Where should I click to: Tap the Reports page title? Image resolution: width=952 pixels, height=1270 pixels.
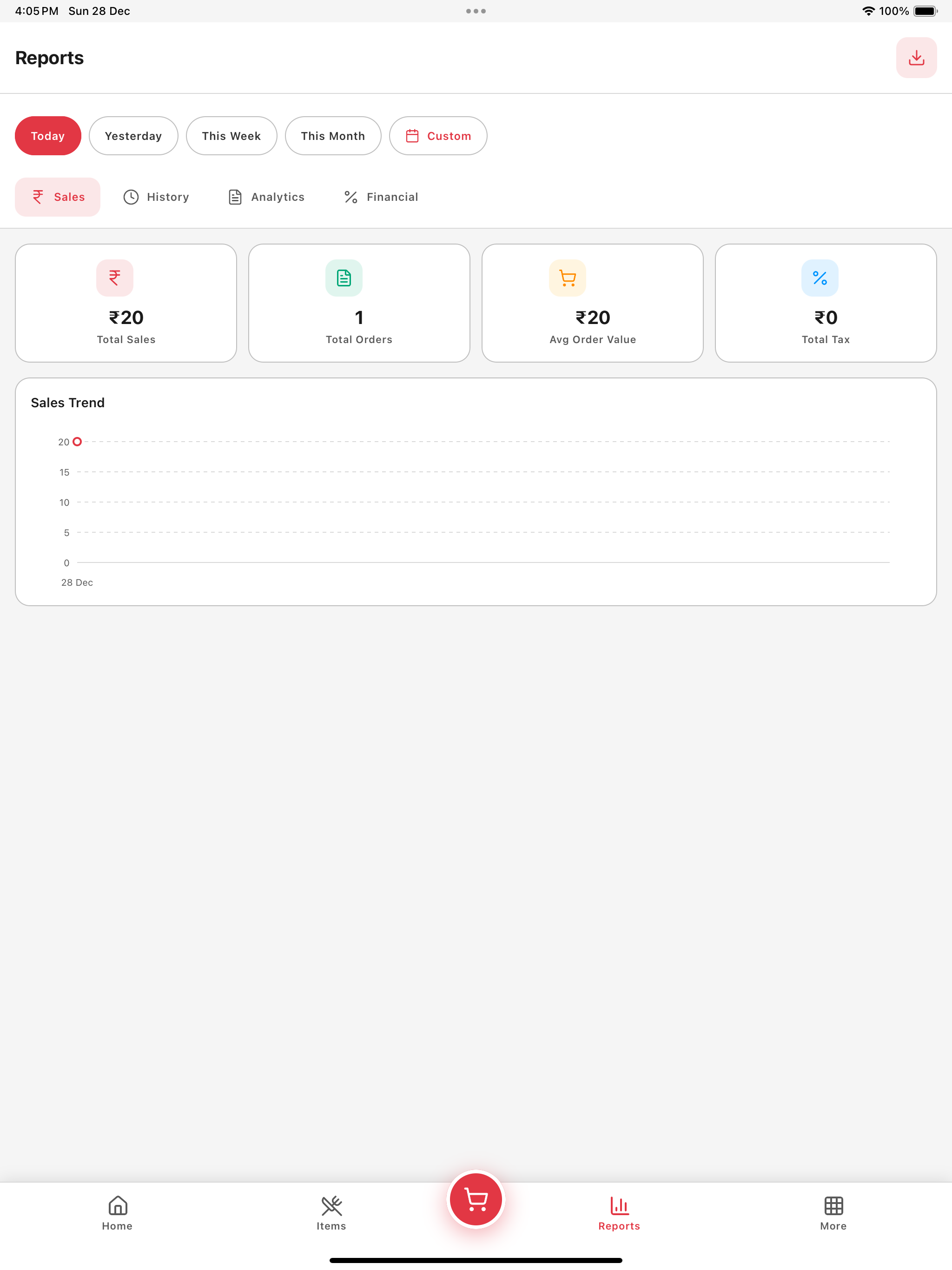[x=49, y=58]
